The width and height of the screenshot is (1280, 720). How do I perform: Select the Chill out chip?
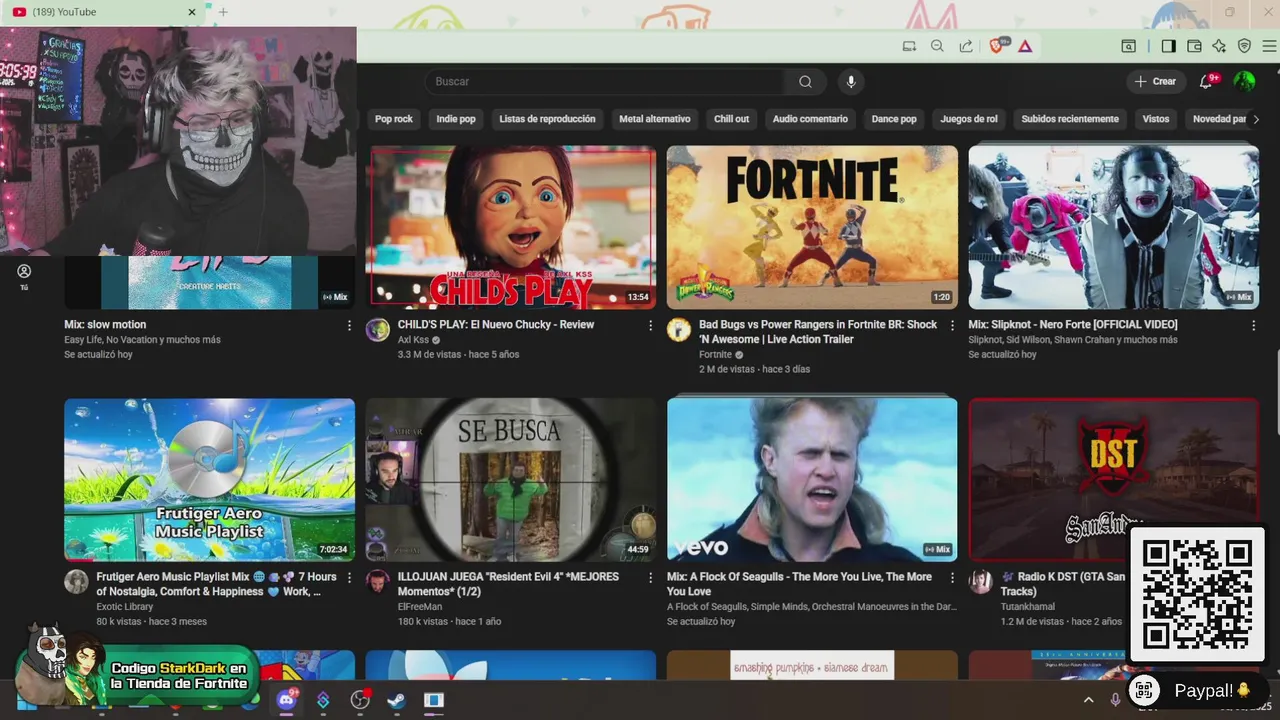[731, 119]
